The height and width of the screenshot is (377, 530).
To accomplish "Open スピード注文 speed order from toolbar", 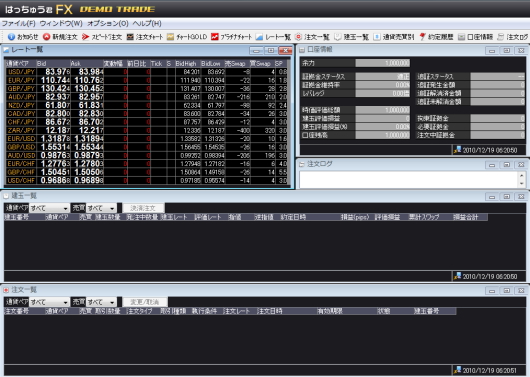I will pyautogui.click(x=101, y=37).
